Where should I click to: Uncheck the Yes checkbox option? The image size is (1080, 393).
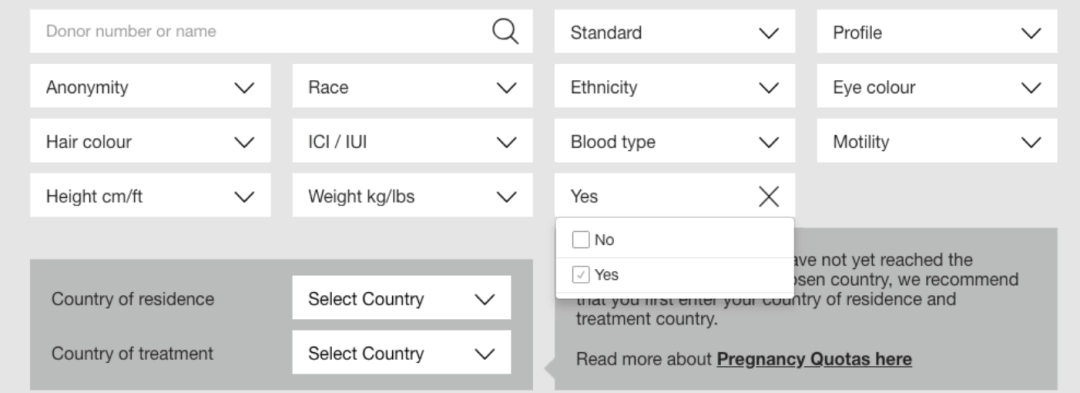pyautogui.click(x=581, y=275)
